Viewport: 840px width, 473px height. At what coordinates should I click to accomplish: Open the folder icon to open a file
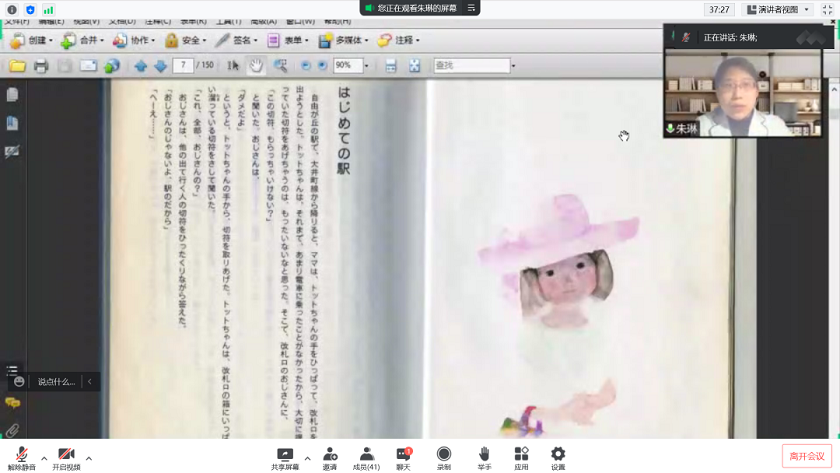pos(17,66)
